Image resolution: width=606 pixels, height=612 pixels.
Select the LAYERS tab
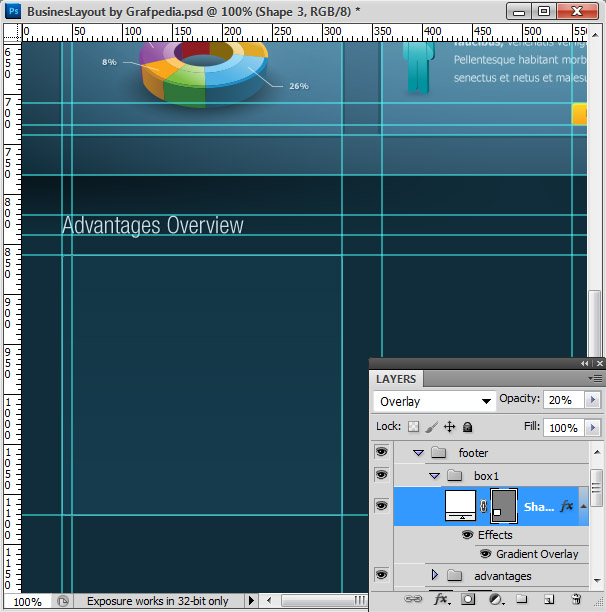pos(396,379)
